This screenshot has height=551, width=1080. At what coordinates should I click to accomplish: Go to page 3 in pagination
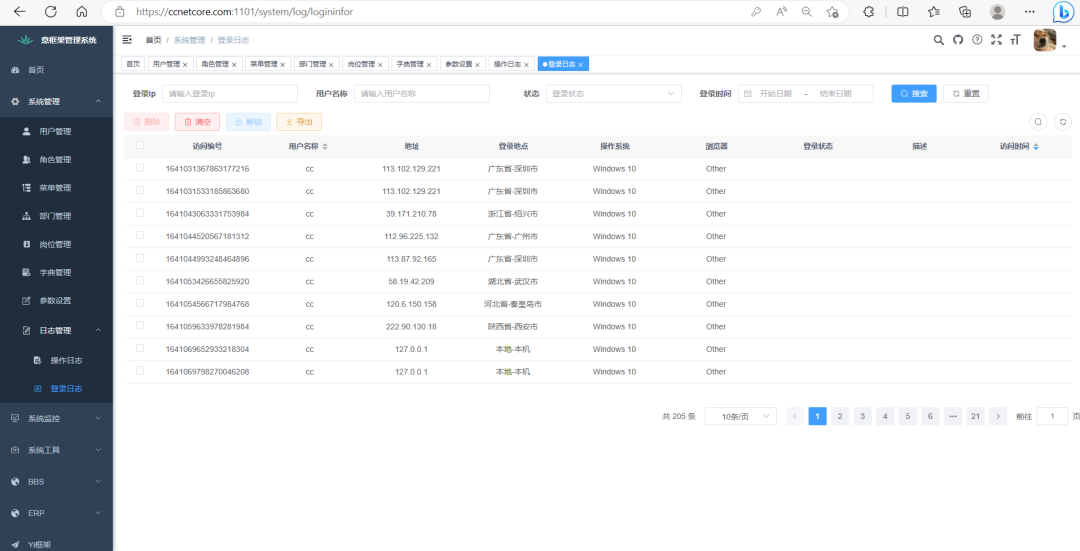pyautogui.click(x=863, y=416)
